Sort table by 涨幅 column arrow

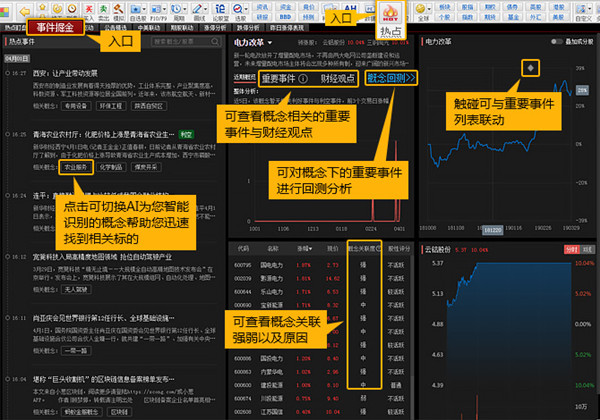310,249
